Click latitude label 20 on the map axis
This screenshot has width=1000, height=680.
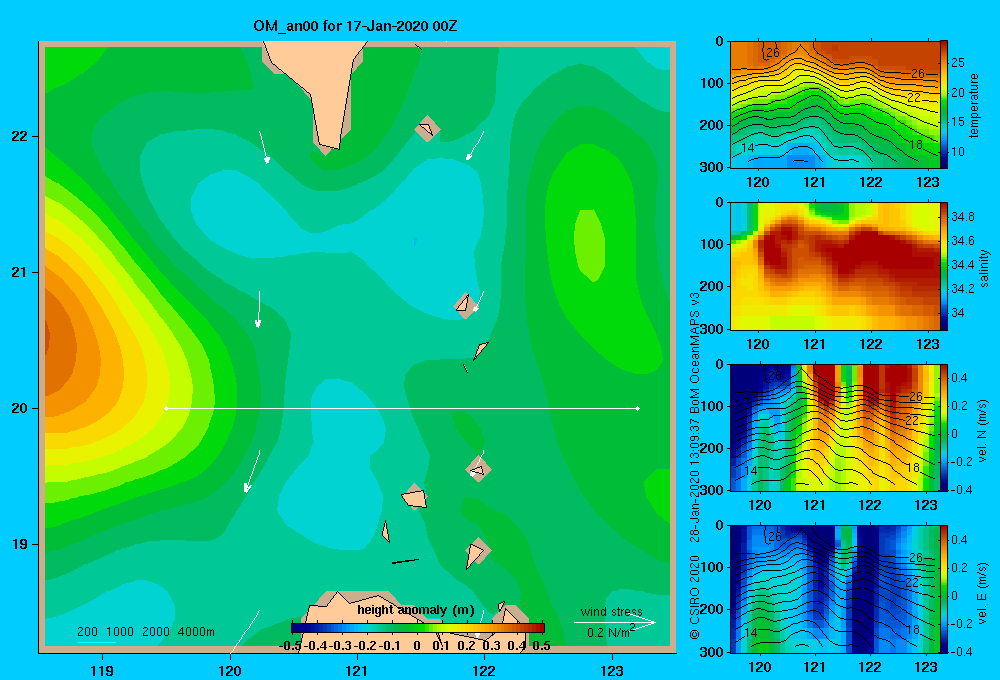click(x=20, y=408)
